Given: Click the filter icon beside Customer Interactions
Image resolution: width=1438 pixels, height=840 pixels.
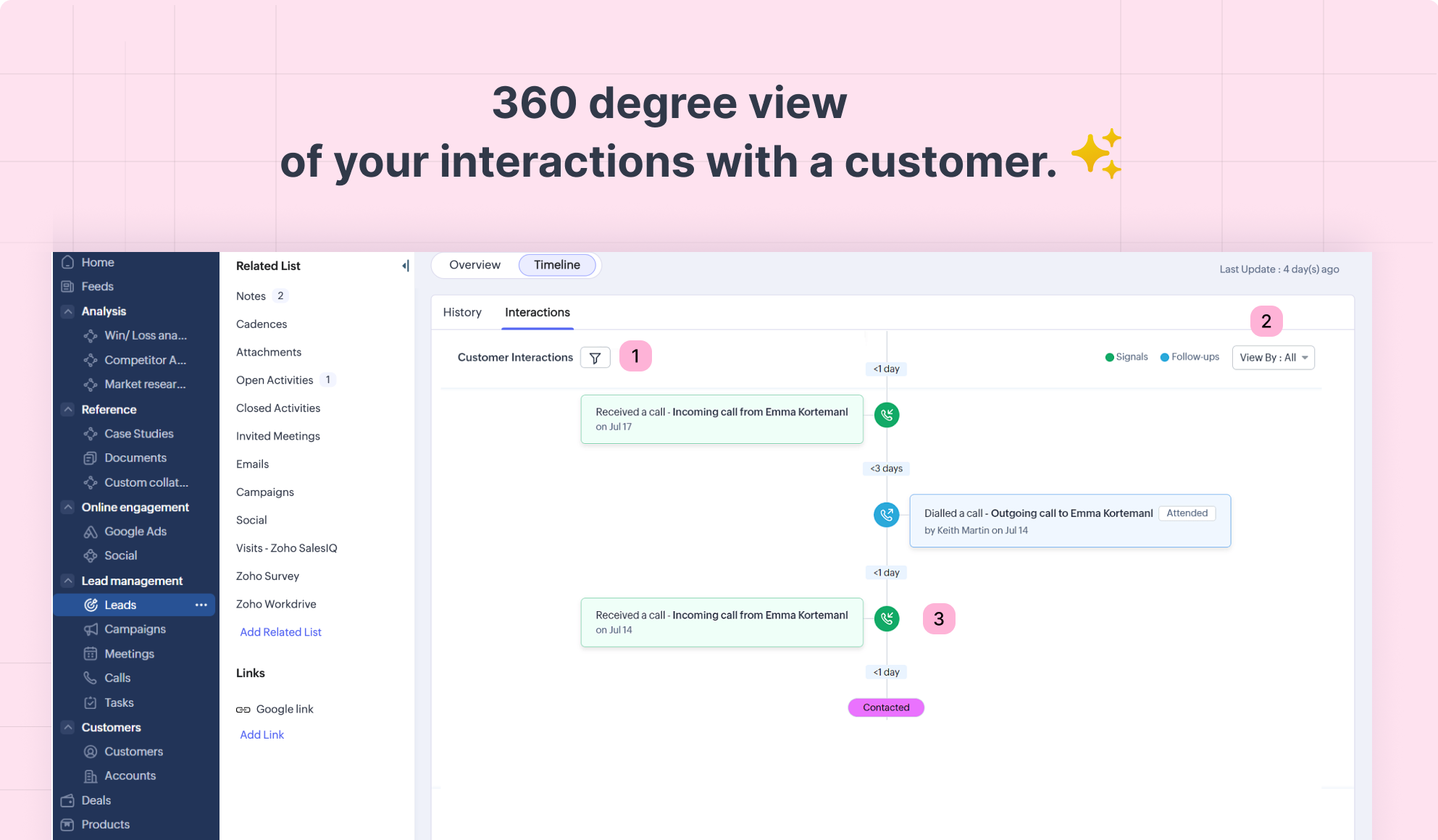Looking at the screenshot, I should [595, 358].
